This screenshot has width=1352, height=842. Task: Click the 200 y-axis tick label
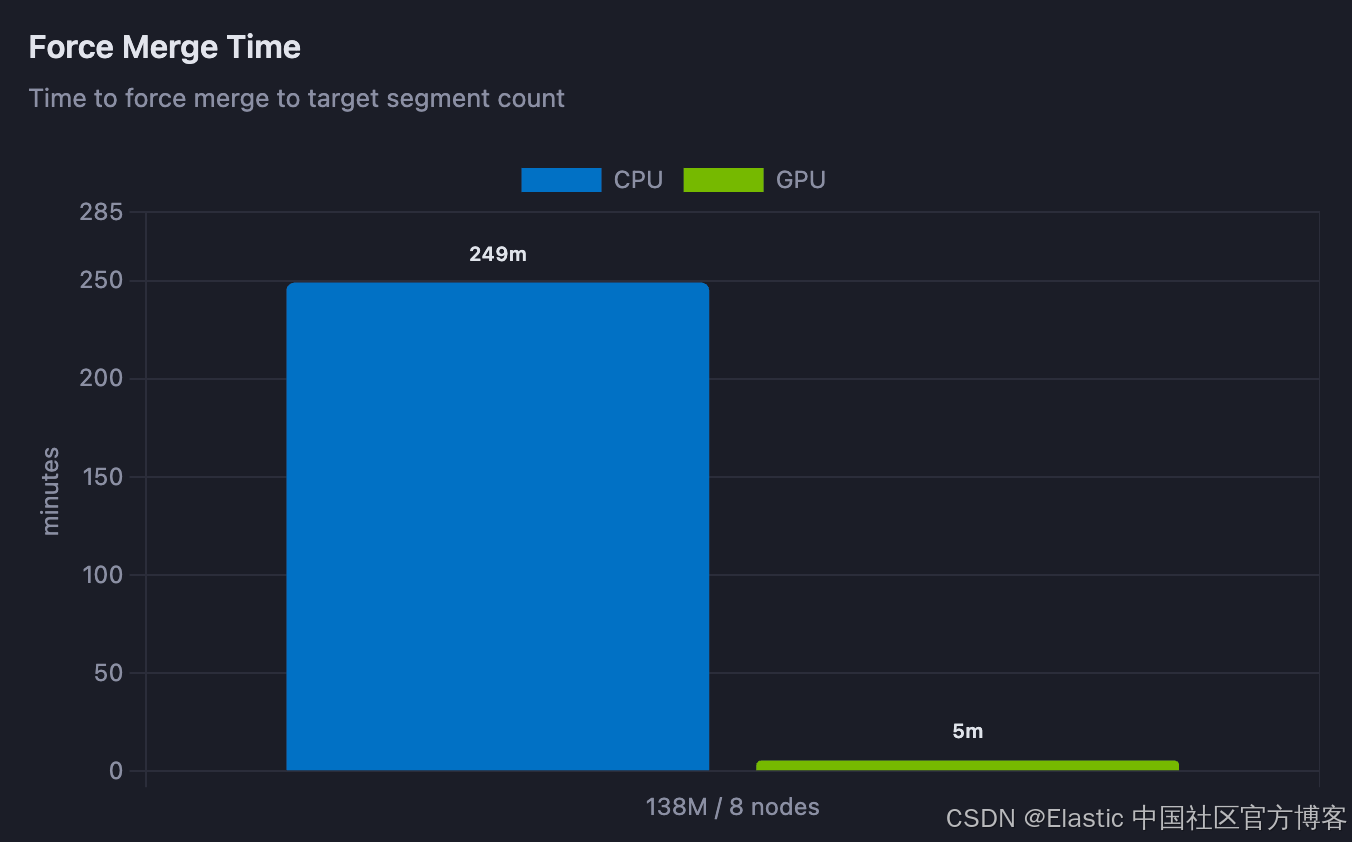click(101, 379)
